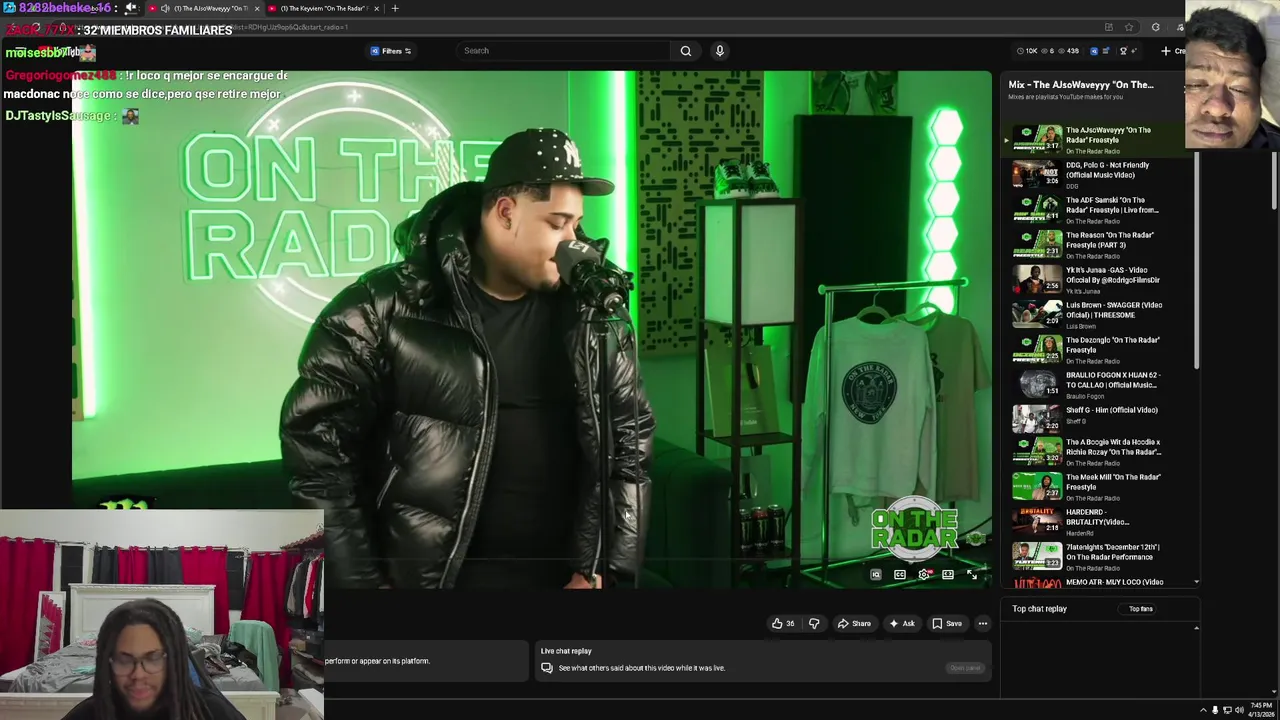Click the Ask button under the video
Viewport: 1280px width, 720px height.
point(902,624)
